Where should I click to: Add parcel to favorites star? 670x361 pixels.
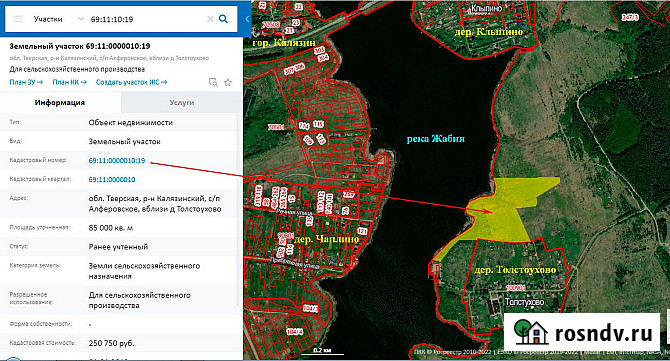[x=228, y=82]
